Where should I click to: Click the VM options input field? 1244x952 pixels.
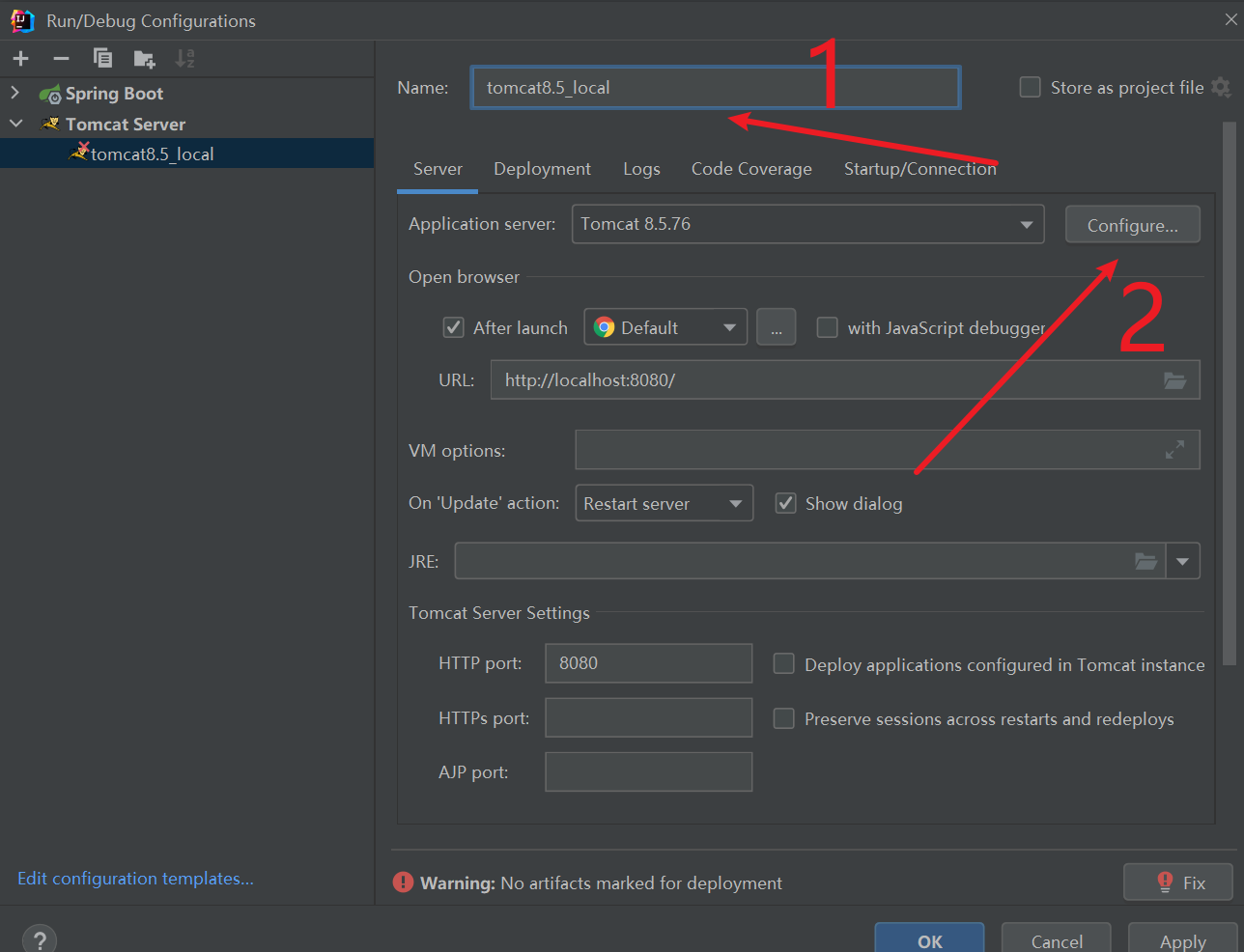click(888, 450)
